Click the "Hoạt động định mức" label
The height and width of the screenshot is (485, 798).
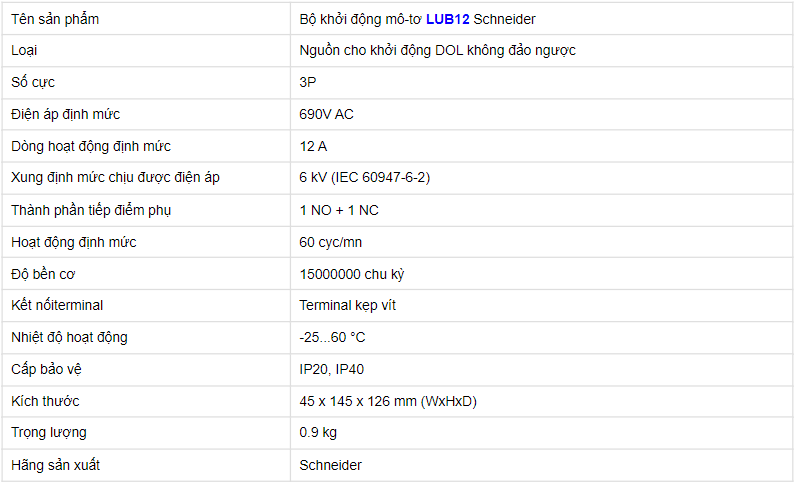(74, 242)
